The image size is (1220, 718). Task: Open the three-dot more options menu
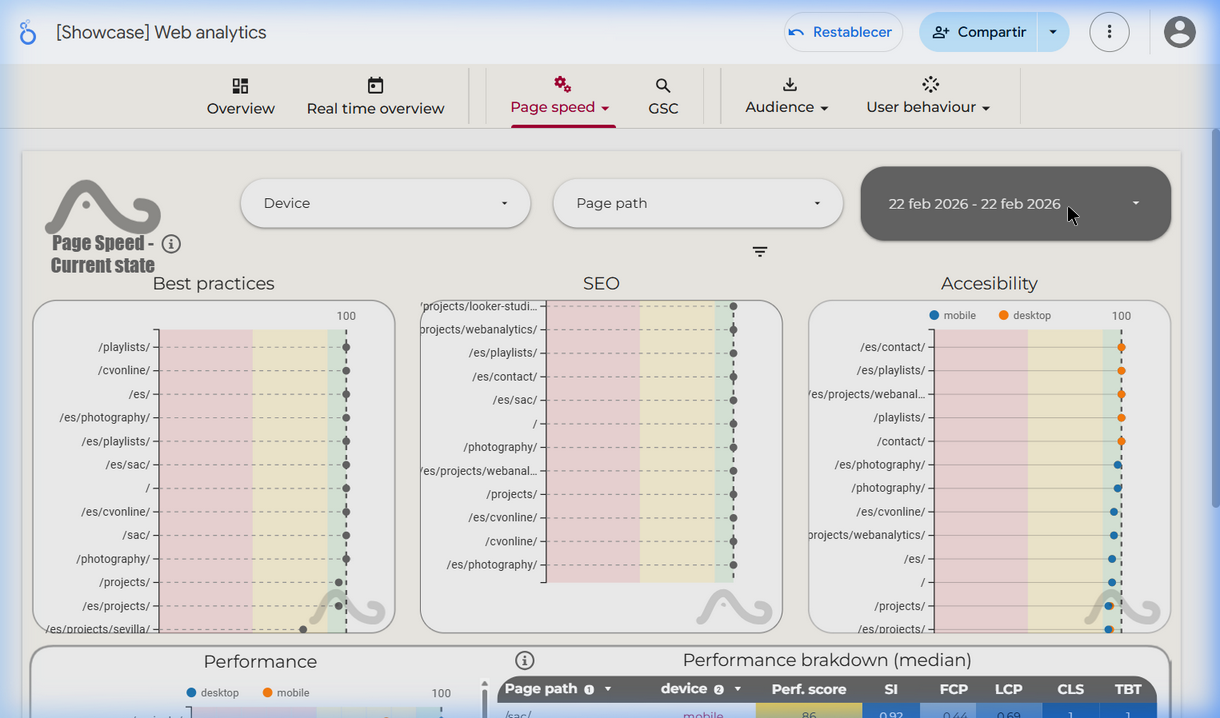[x=1109, y=32]
